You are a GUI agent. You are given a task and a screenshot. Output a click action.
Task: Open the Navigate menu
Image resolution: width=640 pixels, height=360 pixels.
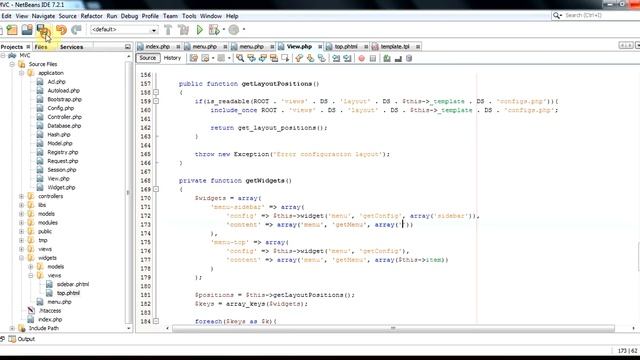point(43,16)
